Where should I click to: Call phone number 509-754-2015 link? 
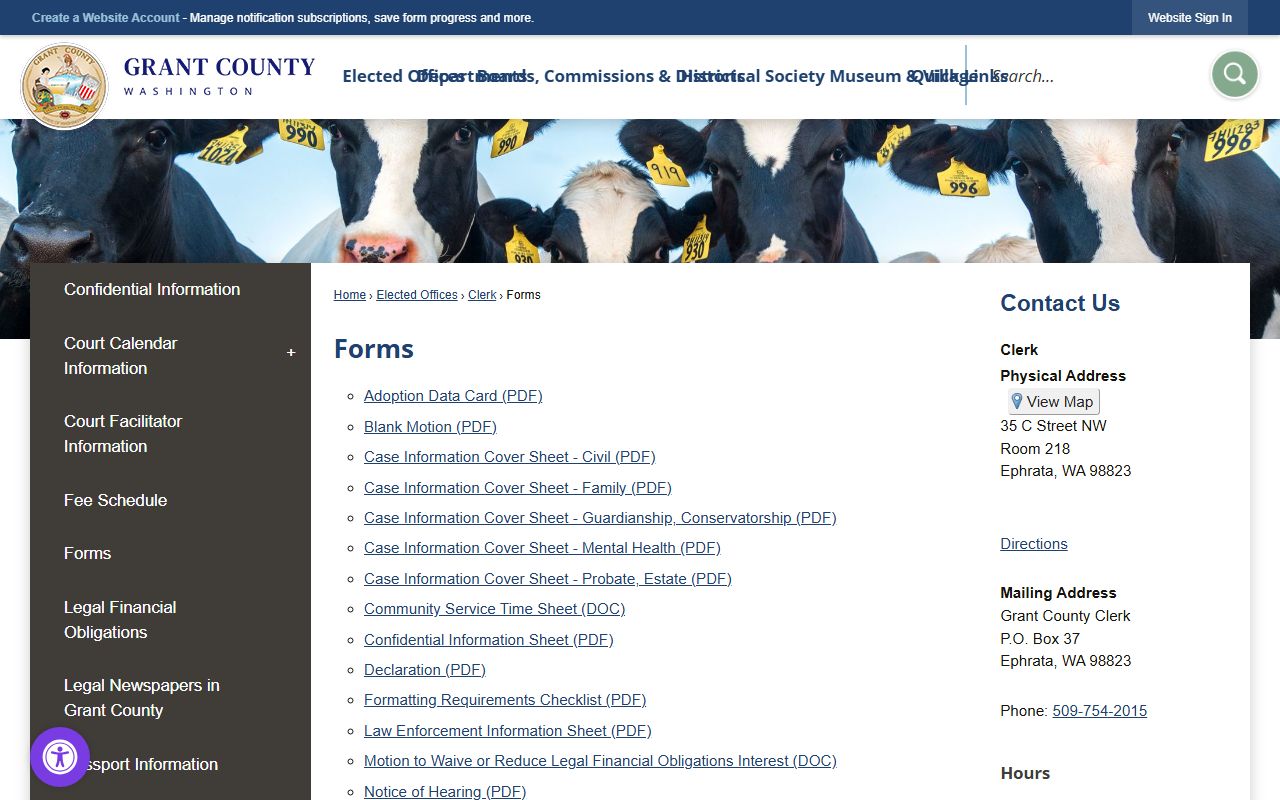tap(1099, 711)
